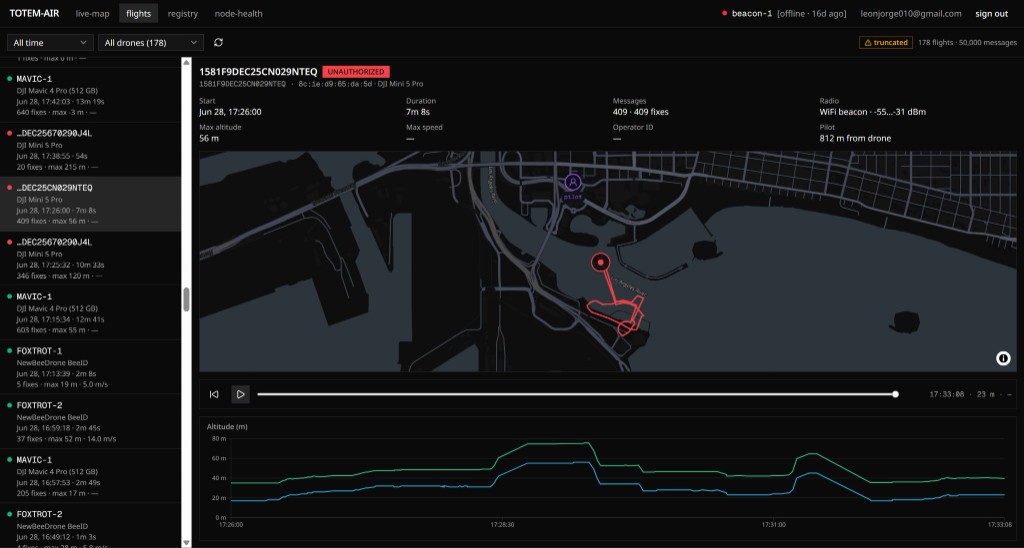Select ..DEC25CN029NTEQ flight at 17:26:00

pyautogui.click(x=90, y=204)
